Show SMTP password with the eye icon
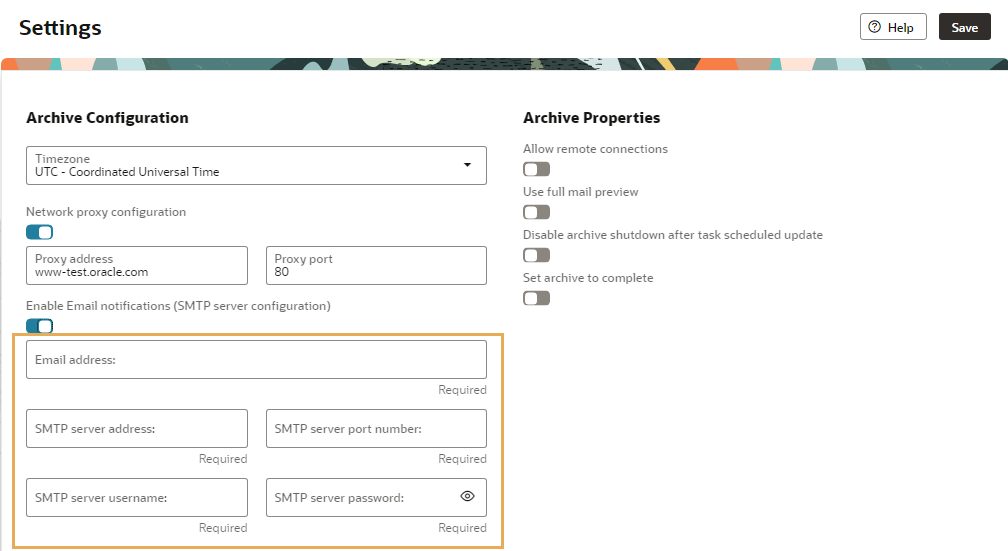The width and height of the screenshot is (1008, 551). coord(467,496)
